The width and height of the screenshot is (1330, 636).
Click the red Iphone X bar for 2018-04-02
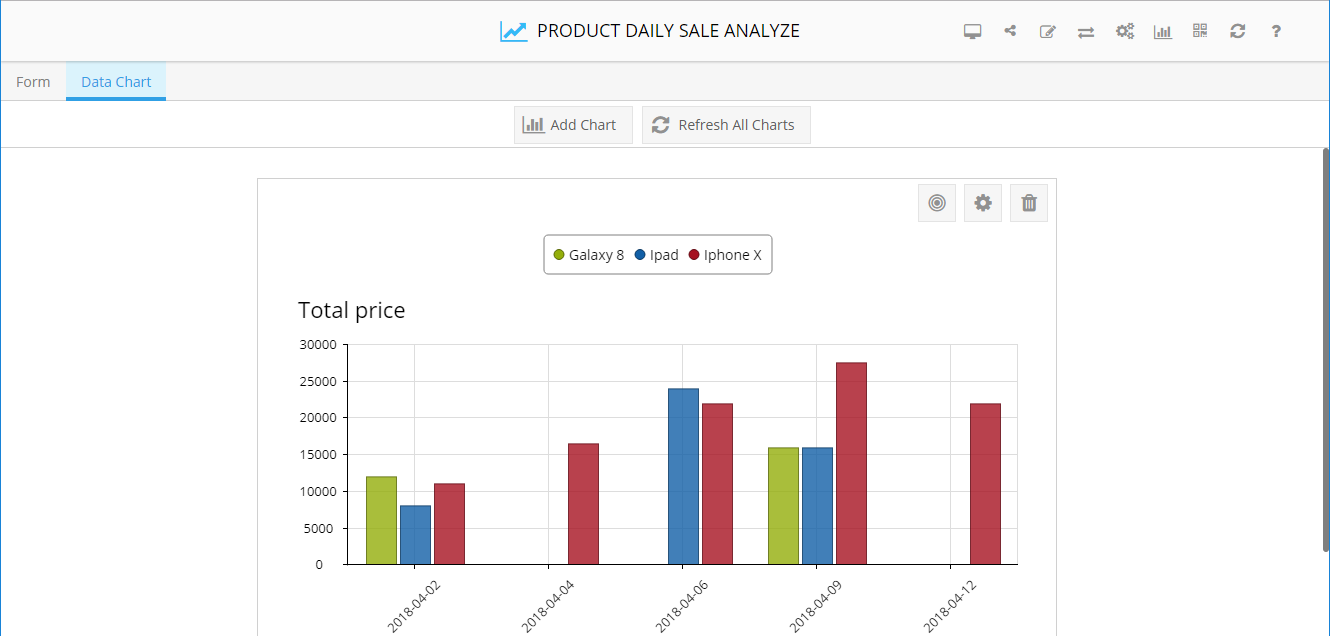[449, 524]
